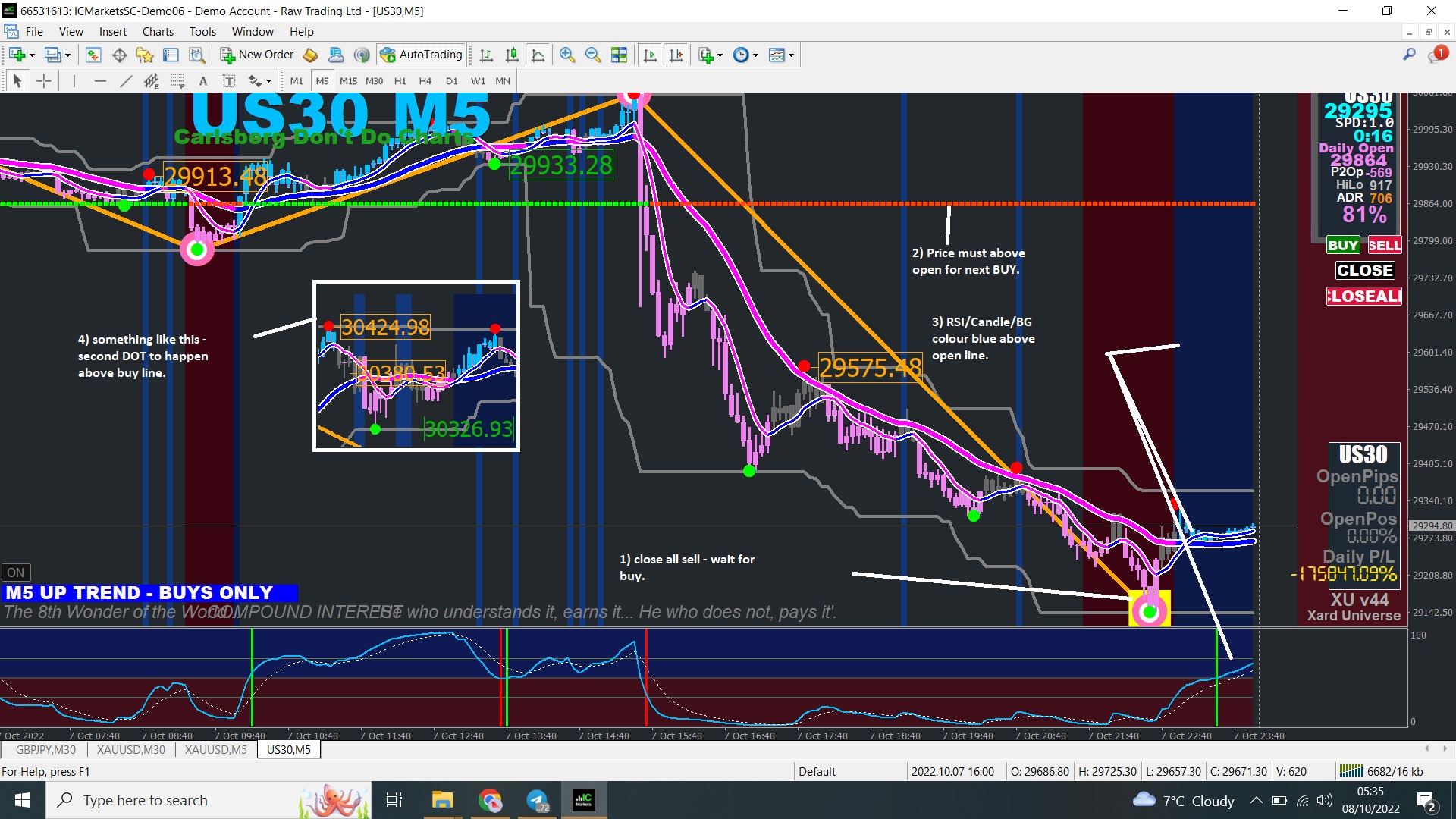Enable chart auto scroll
This screenshot has height=819, width=1456.
click(650, 55)
